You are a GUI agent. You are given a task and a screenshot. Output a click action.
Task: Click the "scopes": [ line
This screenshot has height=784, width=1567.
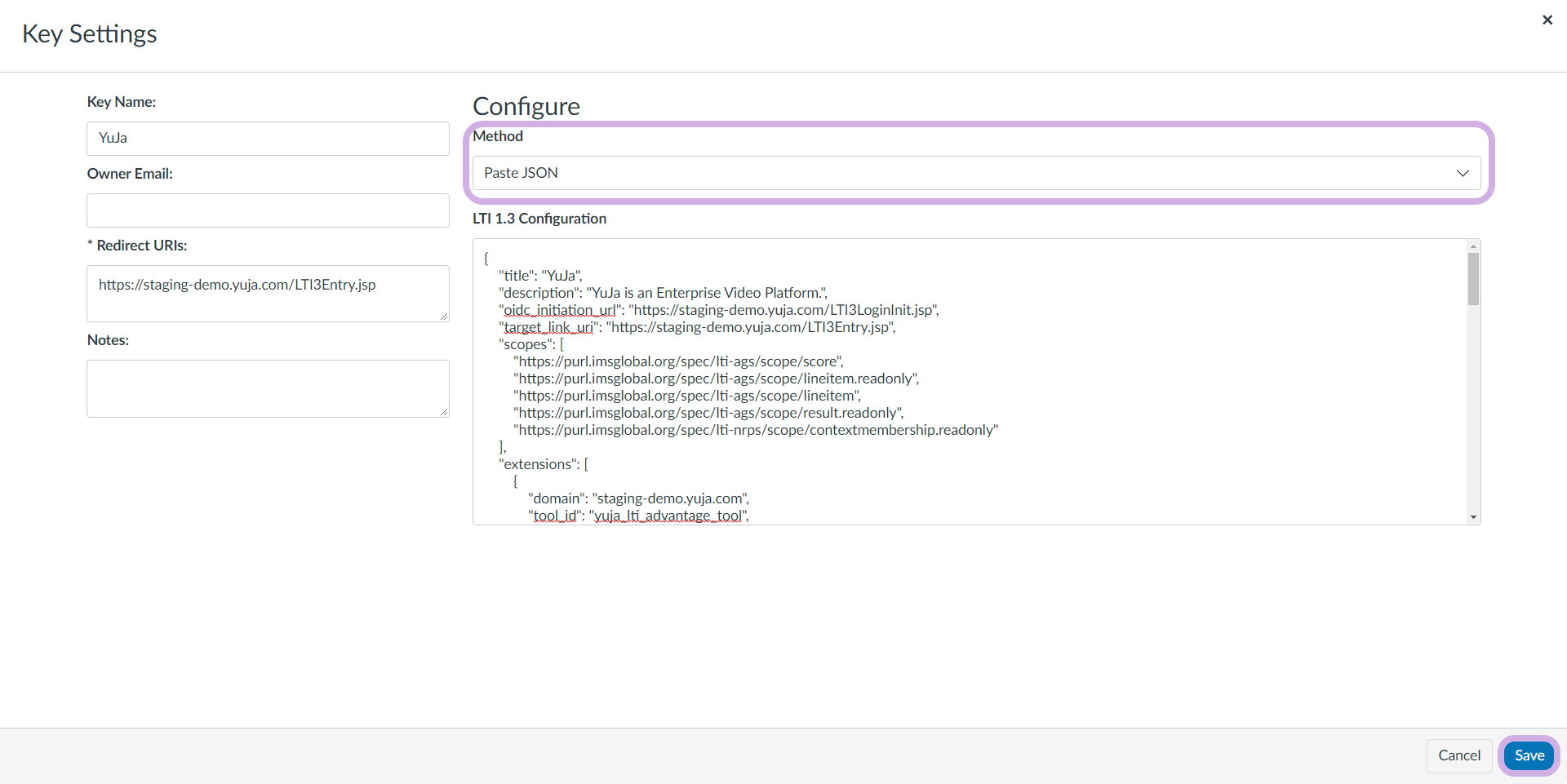531,344
